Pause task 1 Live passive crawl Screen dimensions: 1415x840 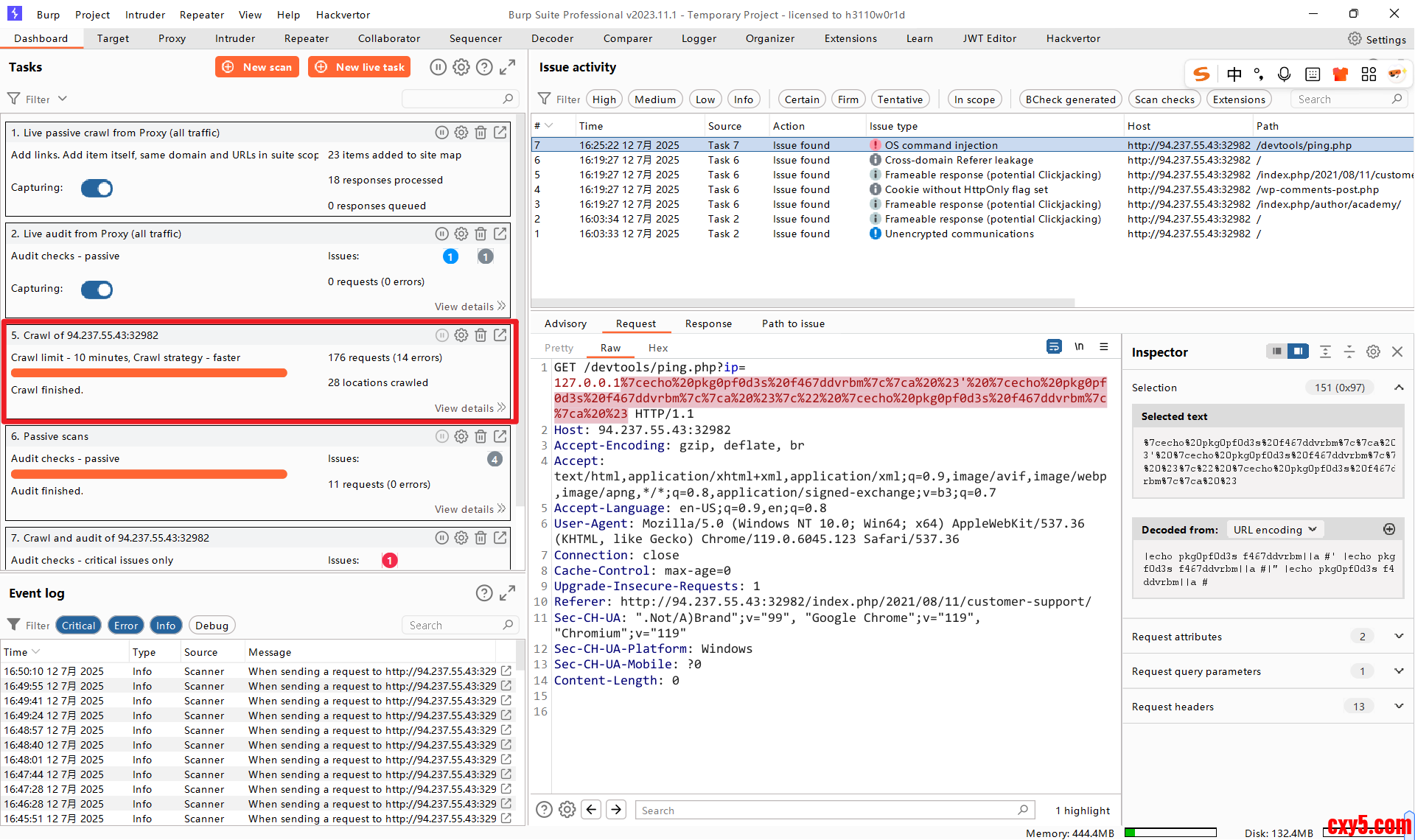point(441,133)
